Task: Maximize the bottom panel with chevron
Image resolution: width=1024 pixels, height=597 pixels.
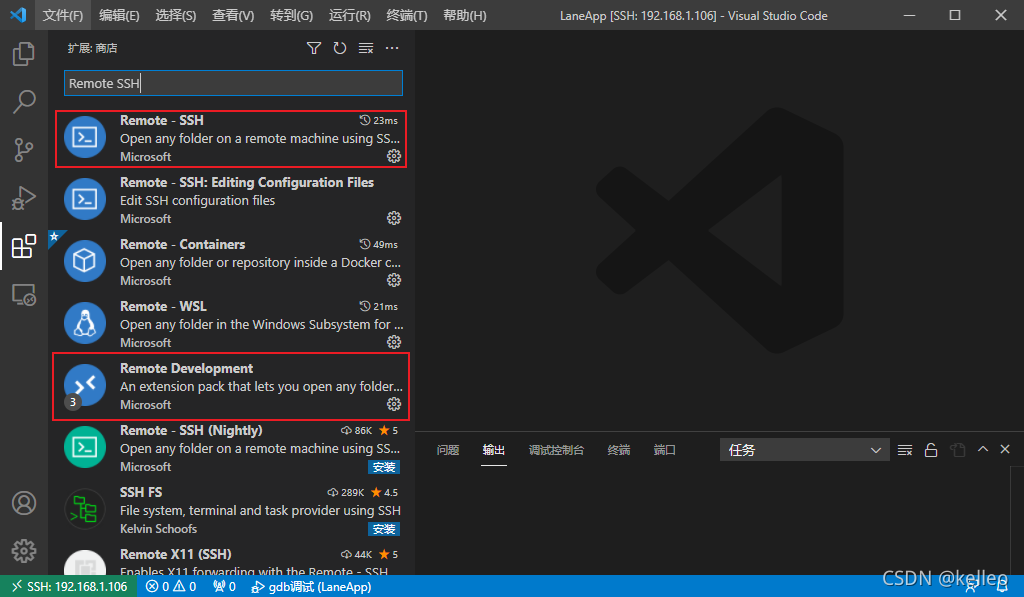Action: click(x=983, y=449)
